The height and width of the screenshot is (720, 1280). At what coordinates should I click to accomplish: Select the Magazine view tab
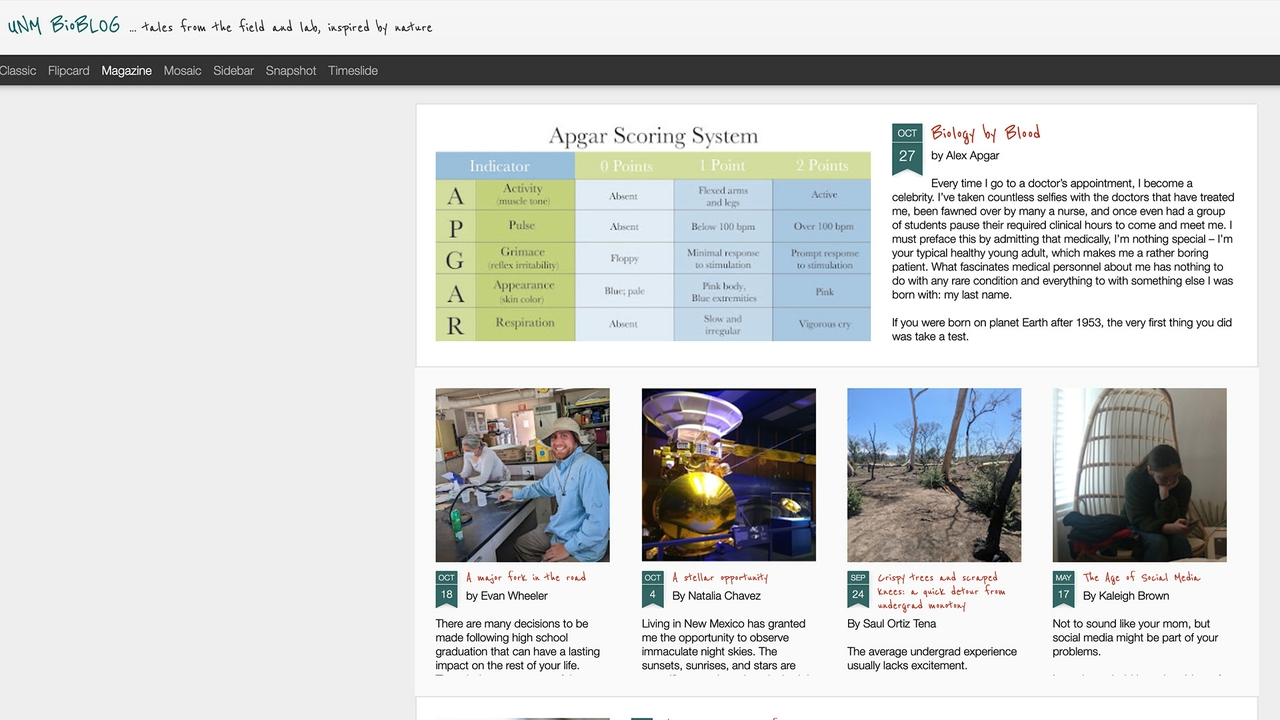(x=126, y=70)
